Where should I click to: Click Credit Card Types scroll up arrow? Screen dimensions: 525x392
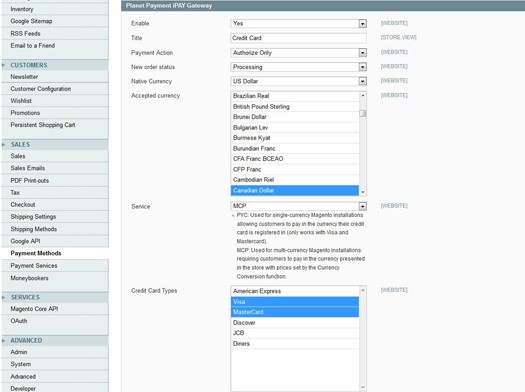tap(363, 290)
